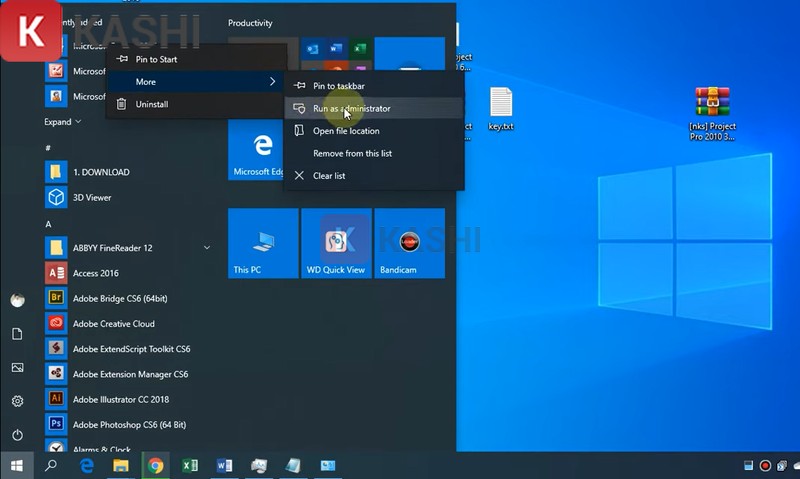Click the user account avatar
The height and width of the screenshot is (479, 800).
coord(17,300)
